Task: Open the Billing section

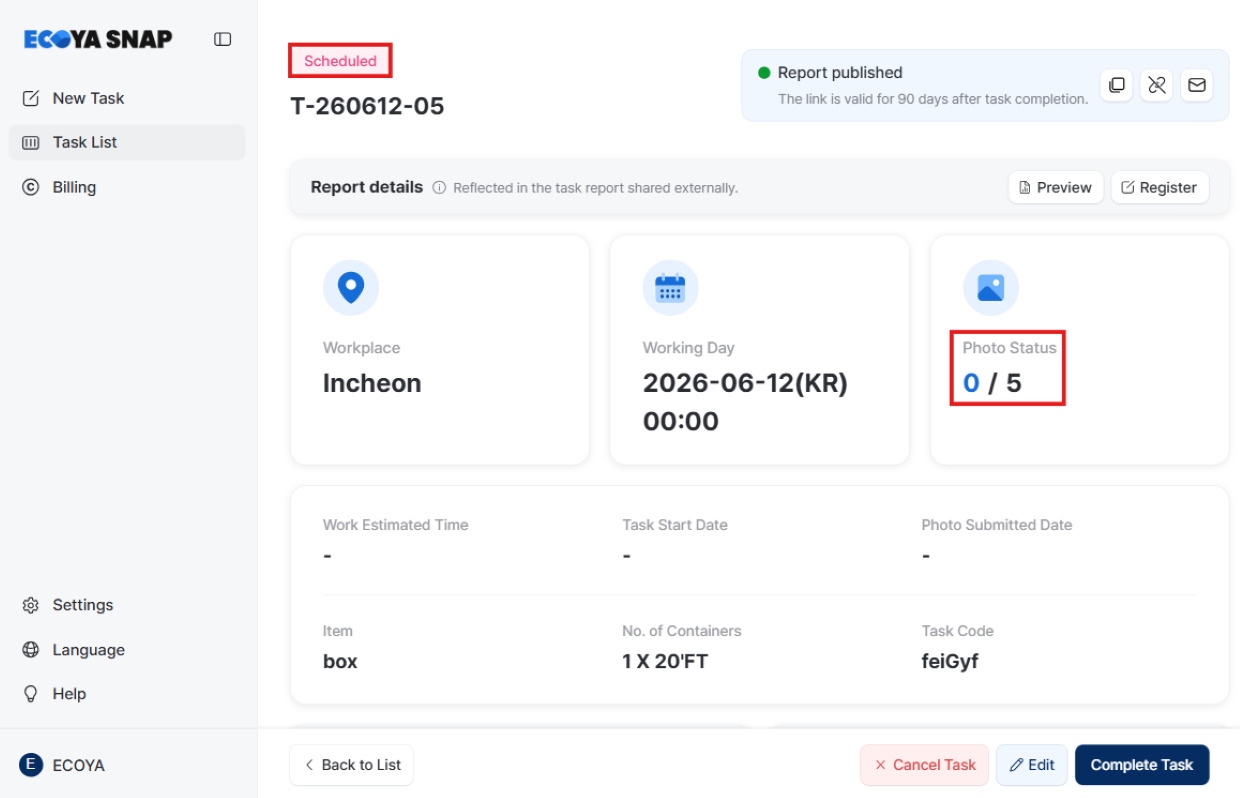Action: (127, 187)
